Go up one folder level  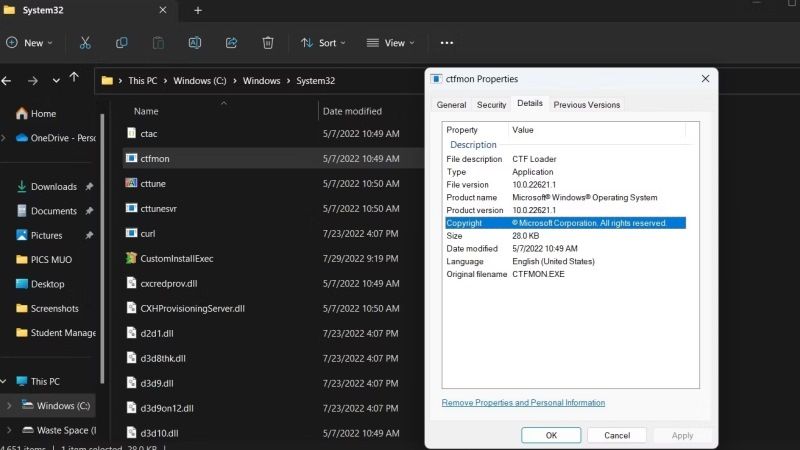74,78
